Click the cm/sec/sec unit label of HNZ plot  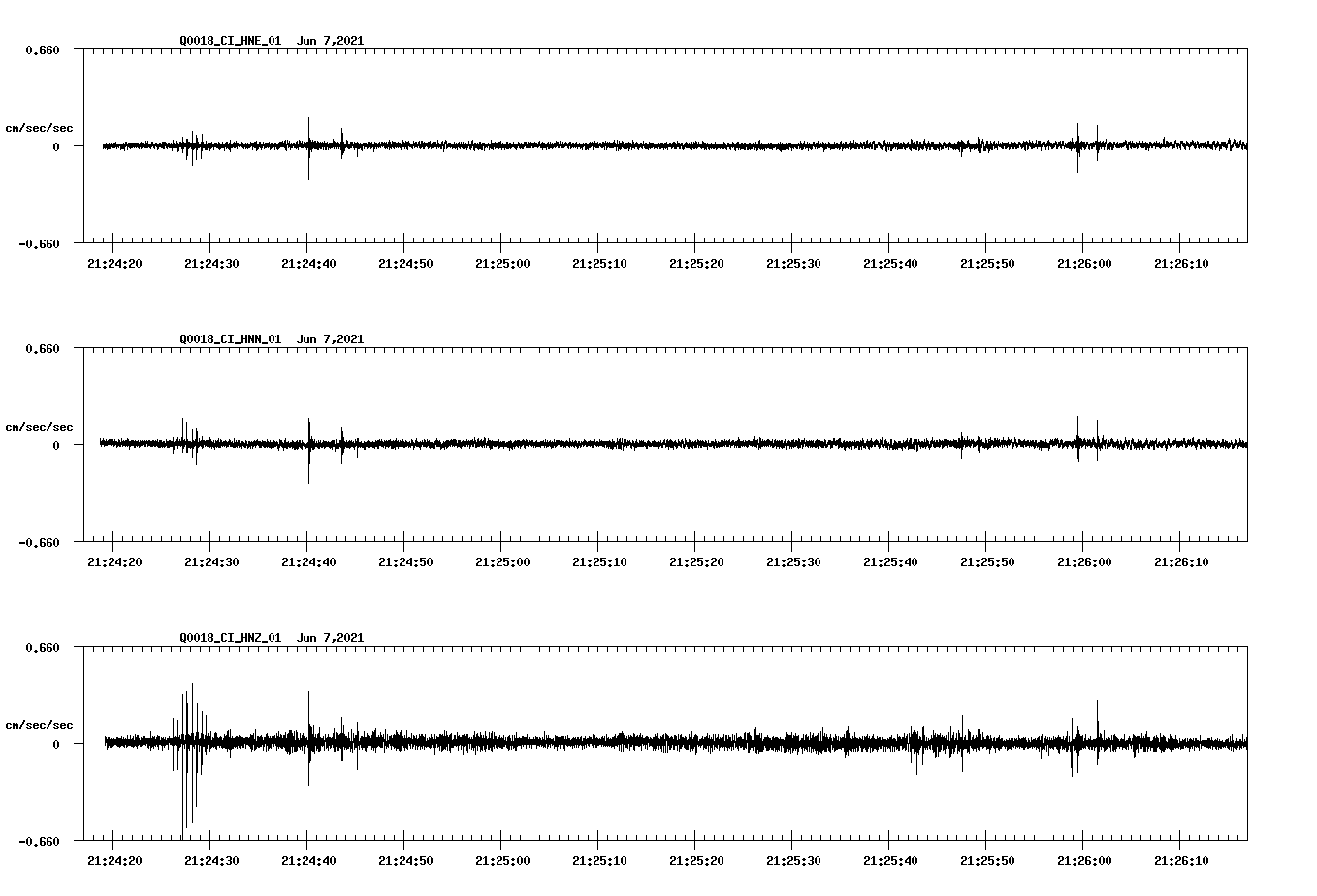[x=40, y=725]
